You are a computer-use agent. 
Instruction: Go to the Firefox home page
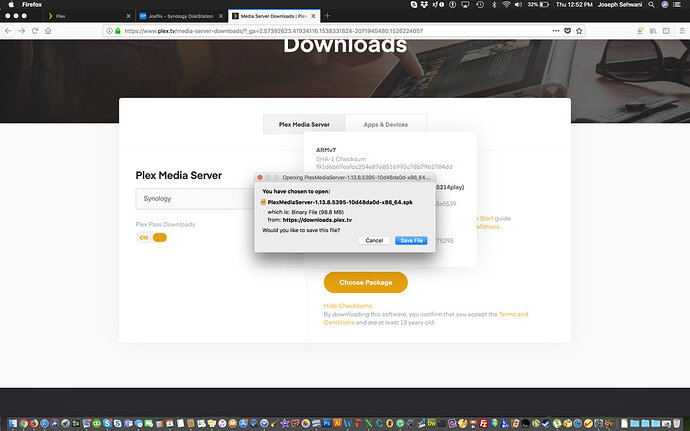pyautogui.click(x=48, y=31)
